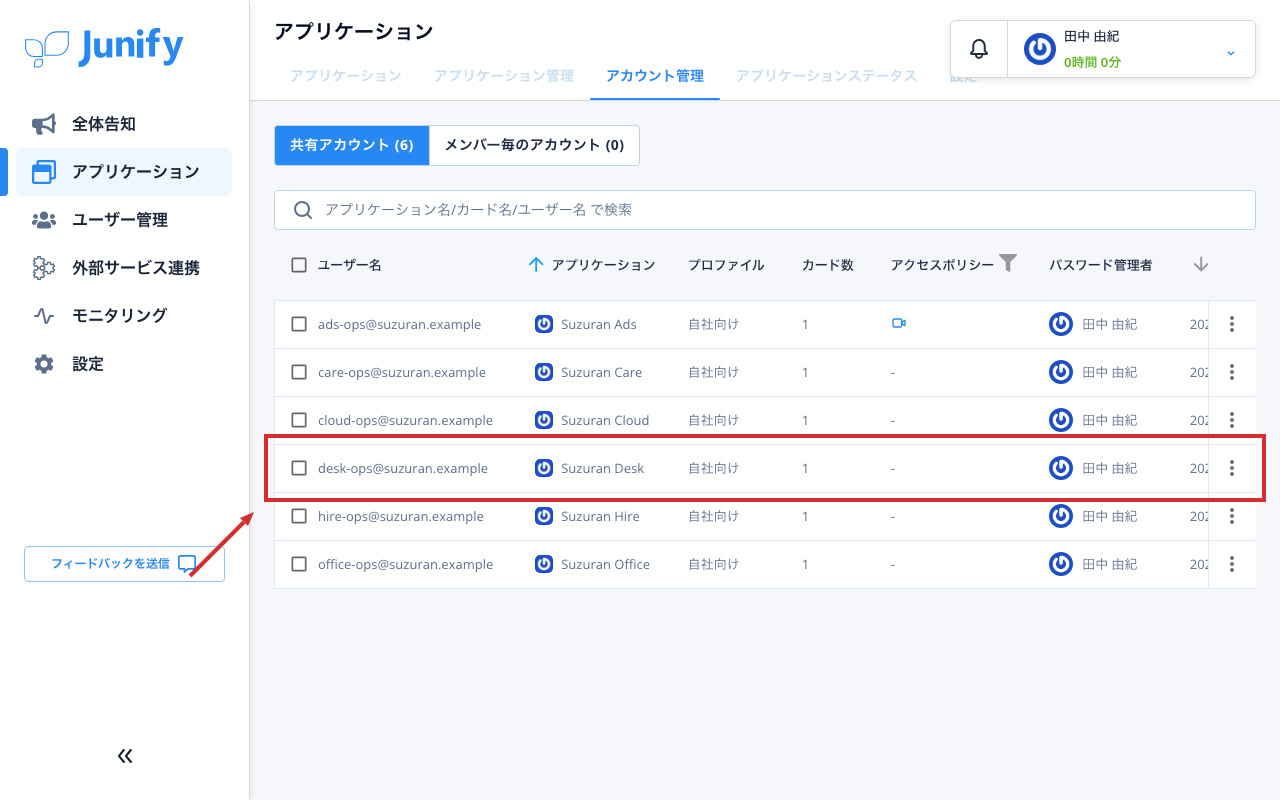Open kebab menu for ads-ops row
This screenshot has height=800, width=1280.
tap(1232, 324)
